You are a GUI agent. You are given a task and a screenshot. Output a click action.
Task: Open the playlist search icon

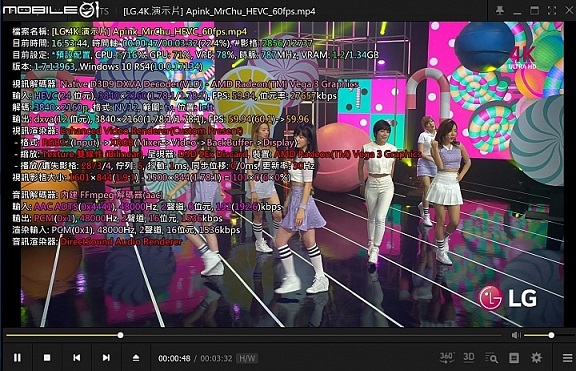pyautogui.click(x=491, y=357)
